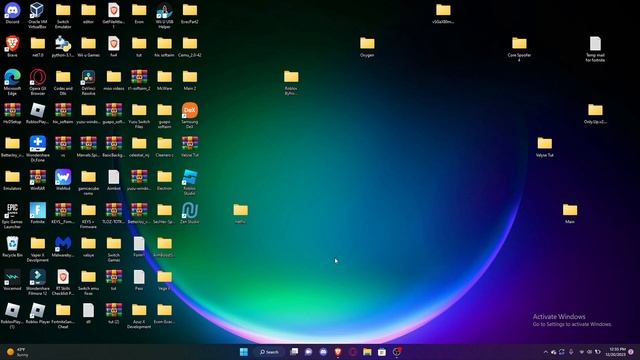Select the Roblox Player shortcut icon
The width and height of the screenshot is (640, 360).
tap(38, 313)
